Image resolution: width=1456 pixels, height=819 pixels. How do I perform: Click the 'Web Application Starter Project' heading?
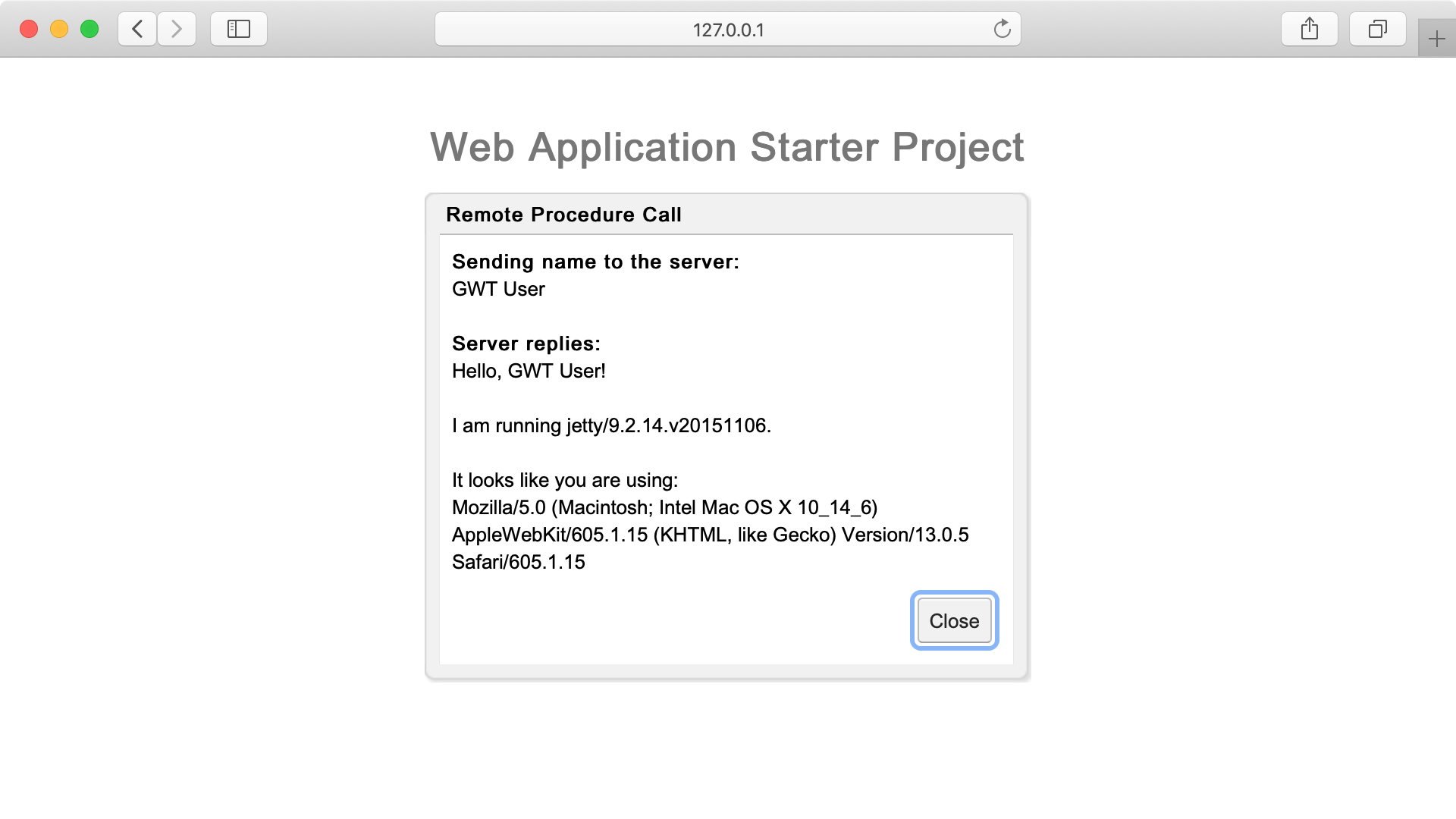point(727,147)
